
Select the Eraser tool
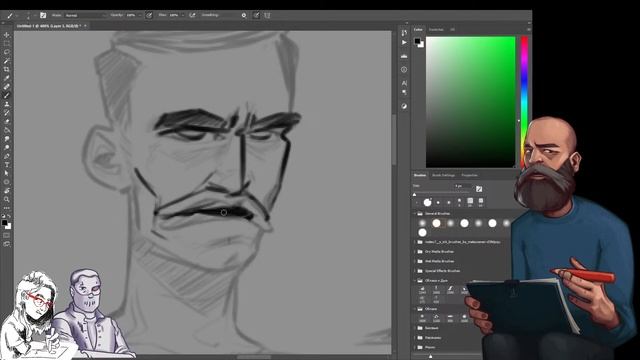point(7,121)
